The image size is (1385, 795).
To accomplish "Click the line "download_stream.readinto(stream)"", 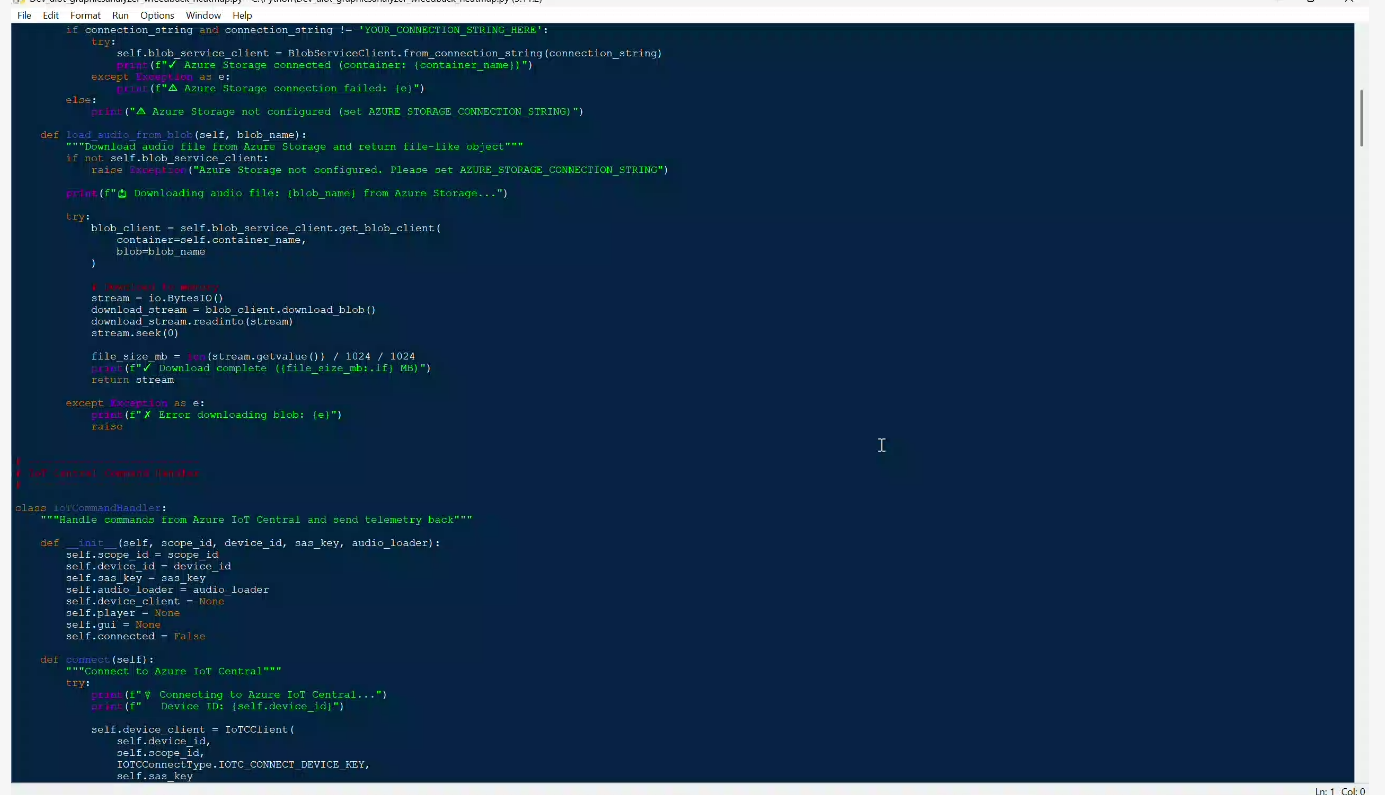I will (192, 321).
